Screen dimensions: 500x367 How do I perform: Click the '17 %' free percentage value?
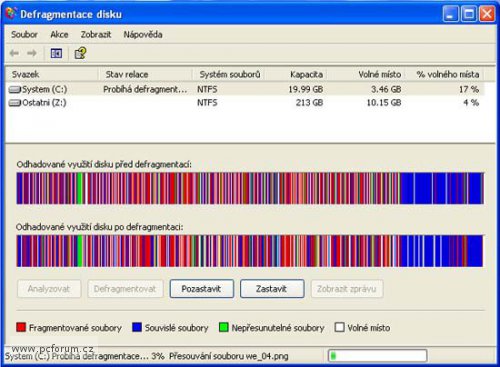469,89
